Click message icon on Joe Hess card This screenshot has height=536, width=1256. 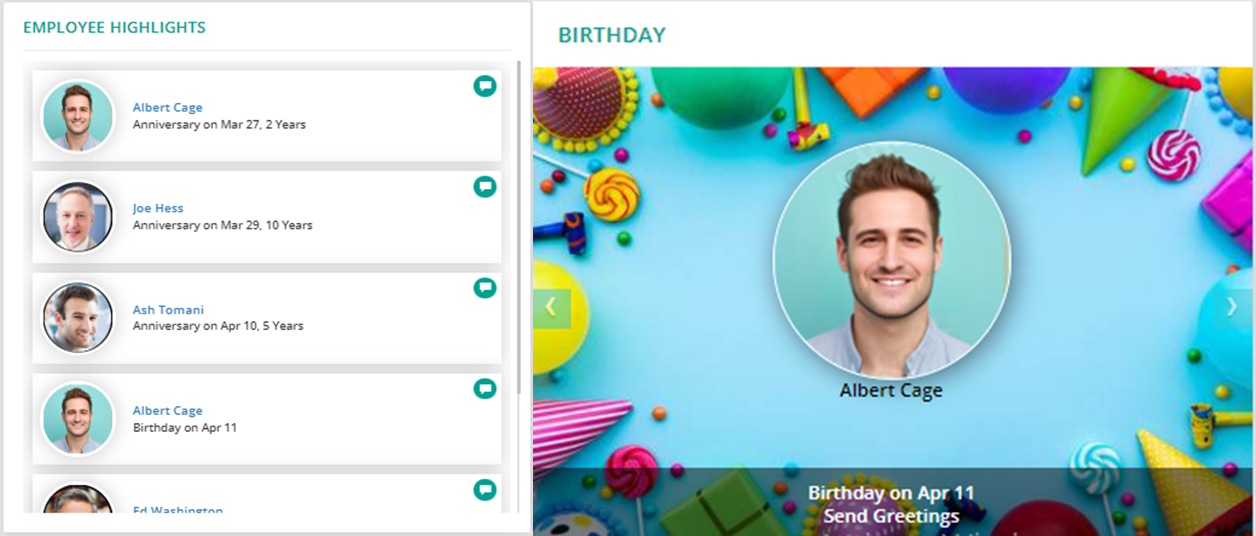[x=485, y=187]
